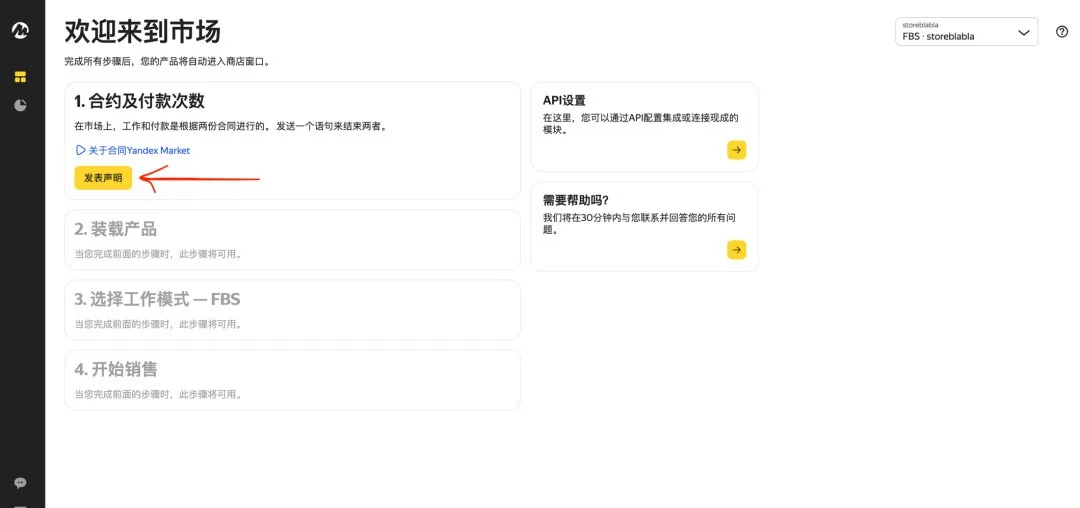Select step 2. 装载产品
The width and height of the screenshot is (1080, 508).
click(x=115, y=229)
